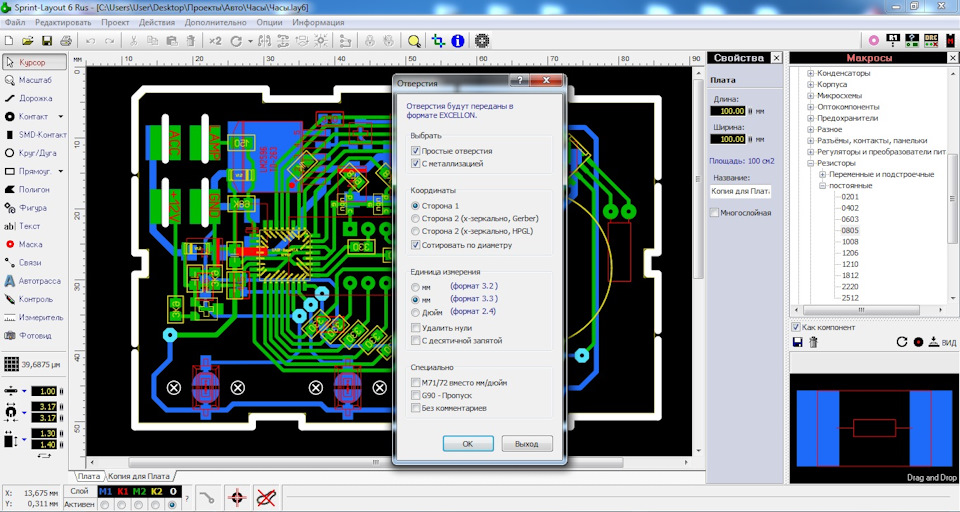Uncheck Простые отверстия checkbox

pyautogui.click(x=416, y=151)
